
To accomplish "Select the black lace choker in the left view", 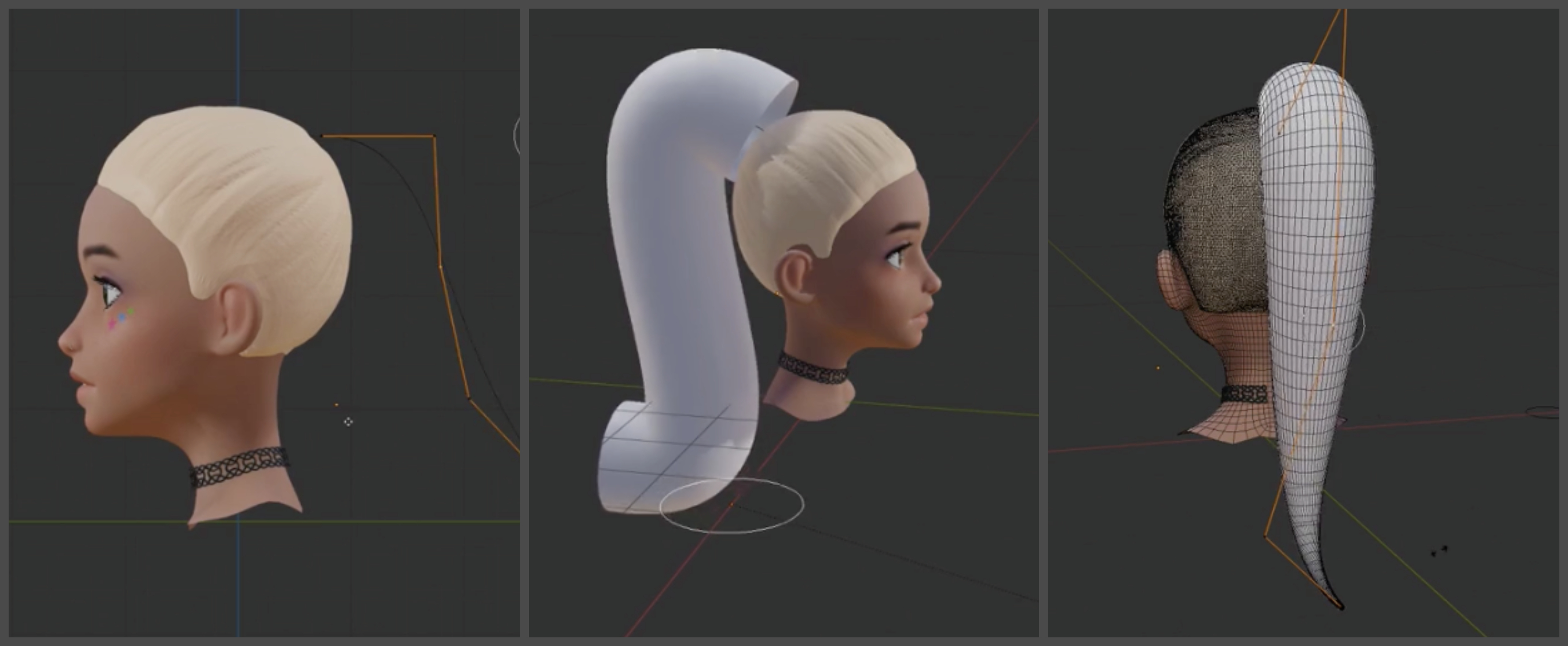I will (239, 466).
